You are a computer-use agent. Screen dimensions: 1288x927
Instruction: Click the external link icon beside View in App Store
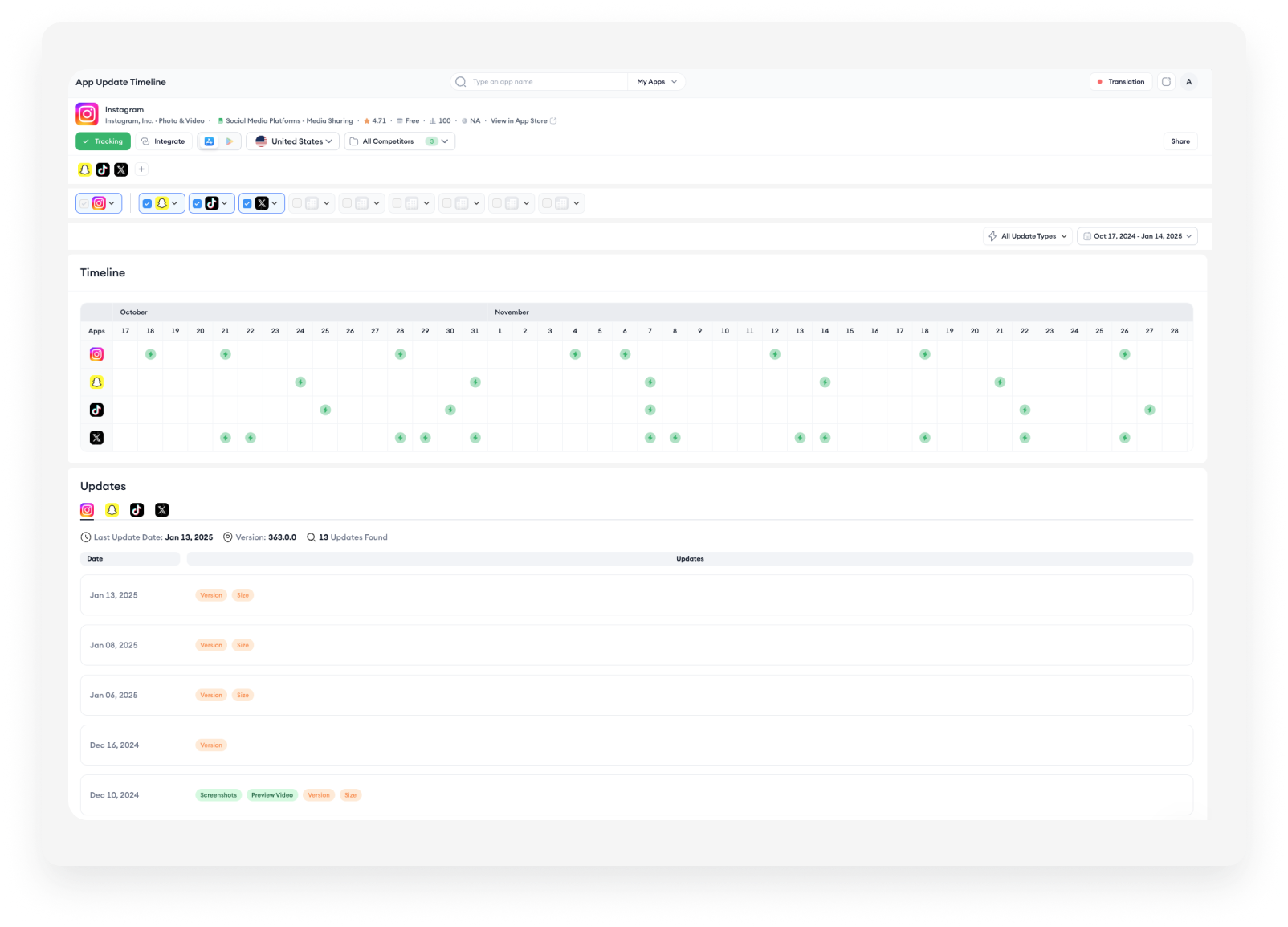tap(553, 121)
